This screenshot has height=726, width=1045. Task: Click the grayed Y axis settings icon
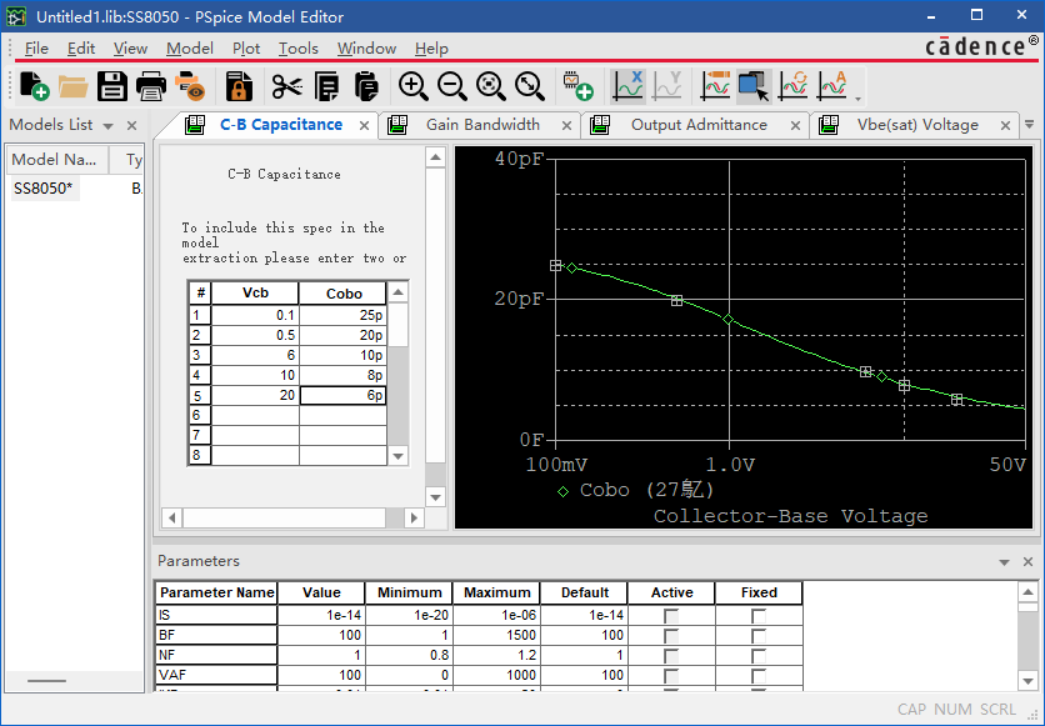click(667, 86)
